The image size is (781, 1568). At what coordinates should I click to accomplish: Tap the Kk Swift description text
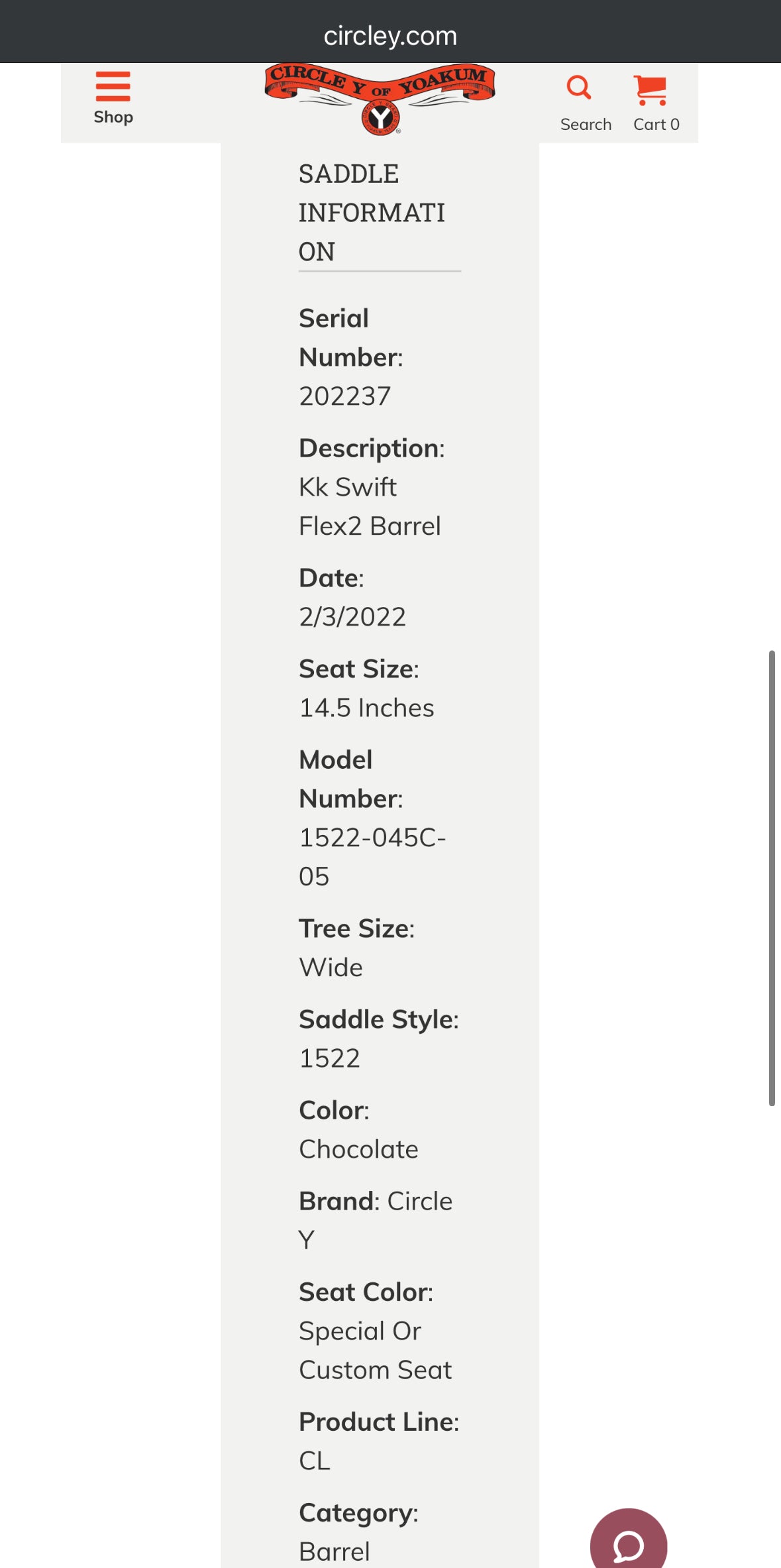[x=348, y=488]
